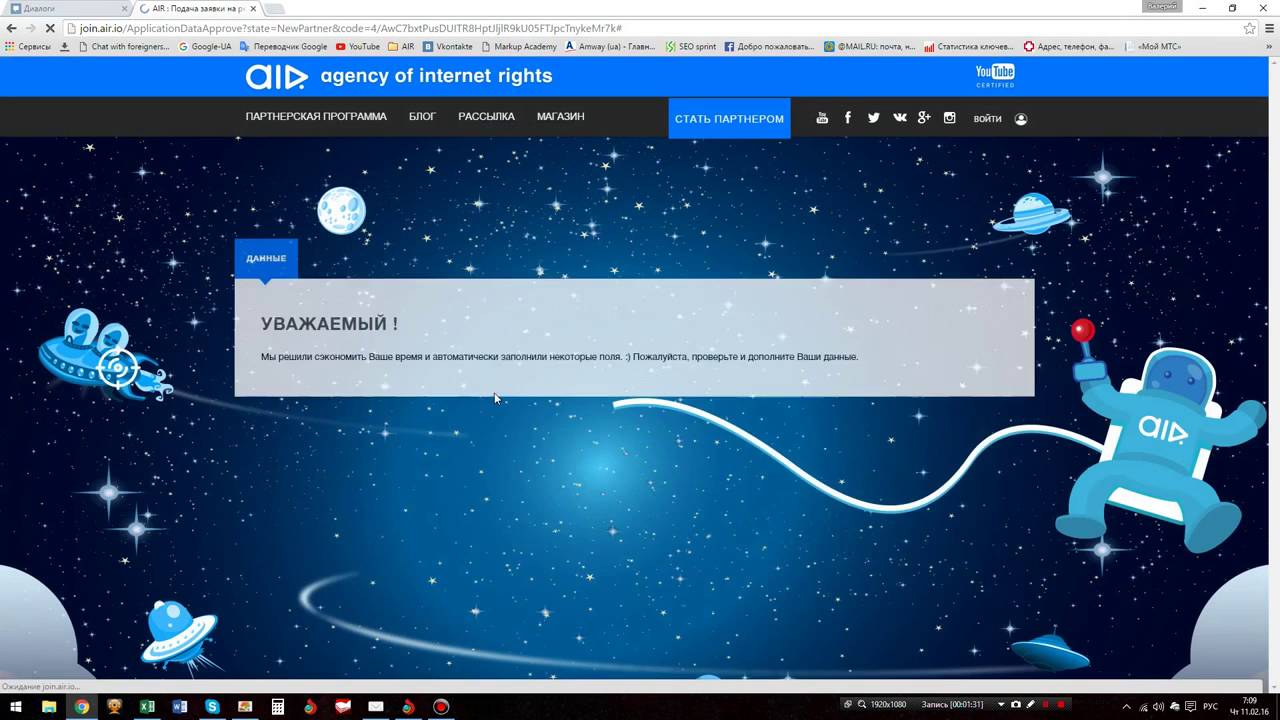Image resolution: width=1280 pixels, height=720 pixels.
Task: Open the SEO sprint bookmark
Action: click(x=691, y=46)
